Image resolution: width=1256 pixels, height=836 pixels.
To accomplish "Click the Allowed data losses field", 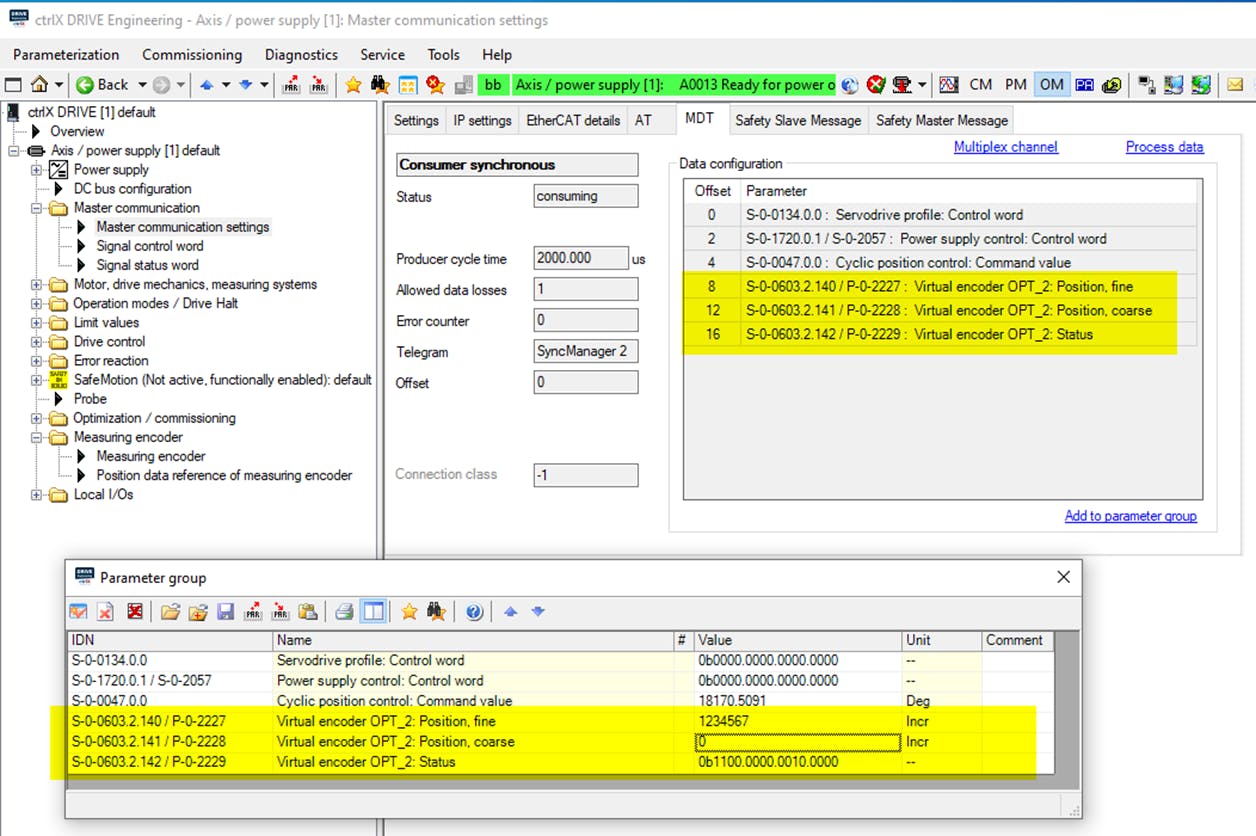I will pos(585,290).
